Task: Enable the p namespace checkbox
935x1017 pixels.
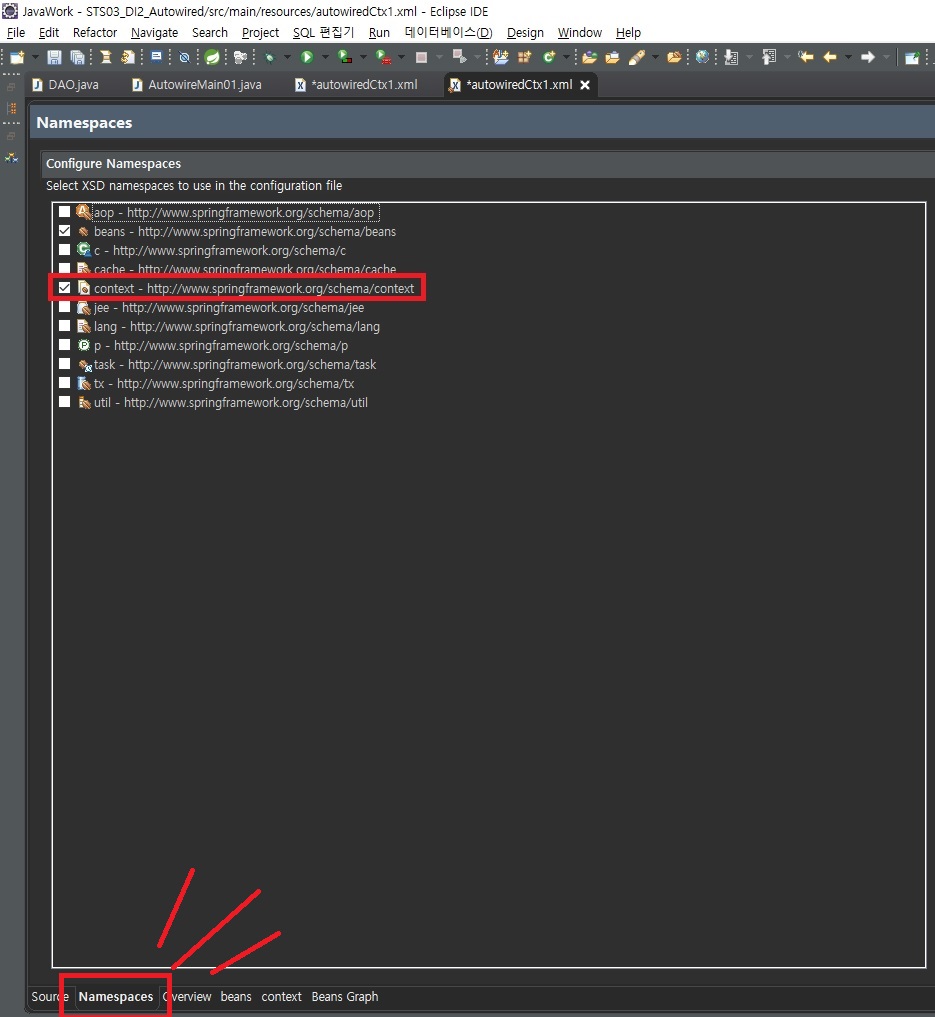Action: [64, 344]
